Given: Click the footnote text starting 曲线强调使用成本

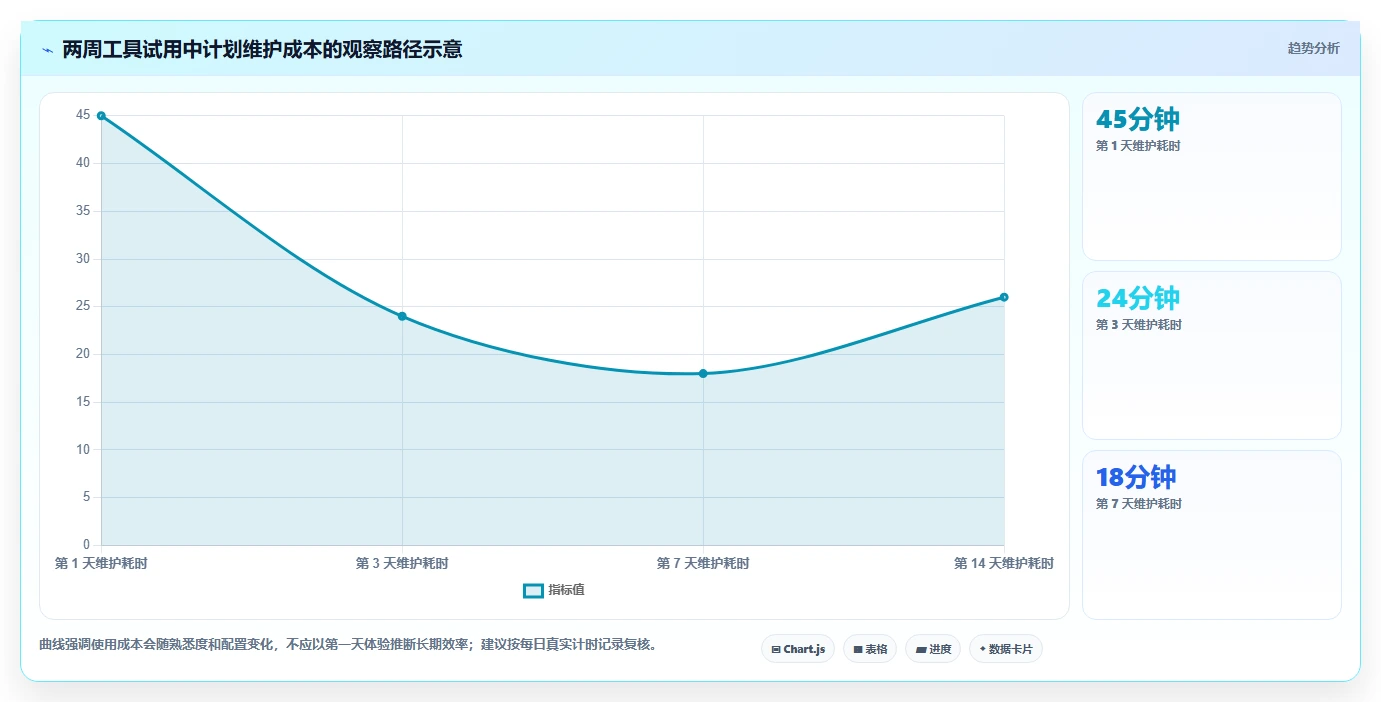Looking at the screenshot, I should [350, 644].
